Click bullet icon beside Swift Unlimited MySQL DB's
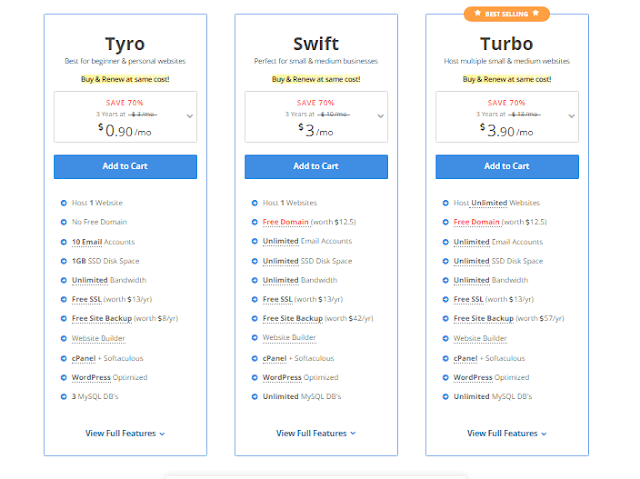This screenshot has height=479, width=640. [x=255, y=397]
